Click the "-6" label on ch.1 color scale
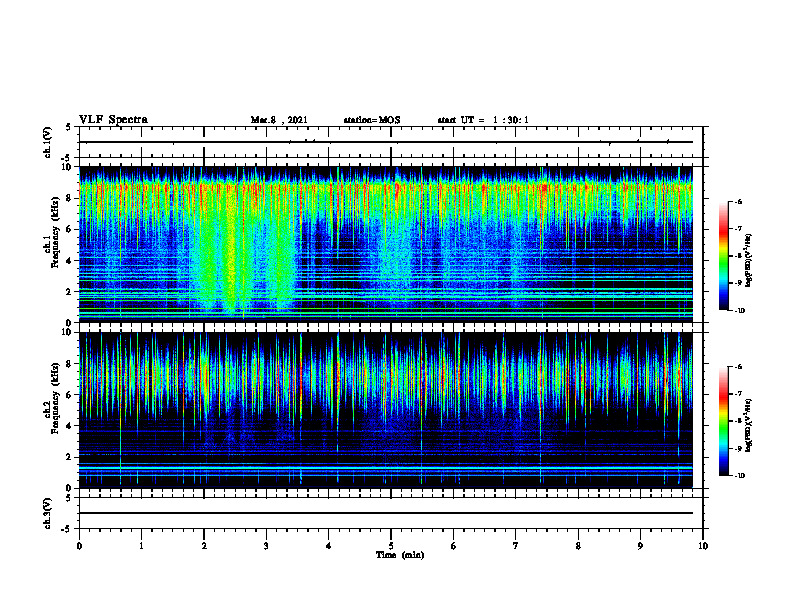This screenshot has height=612, width=792. point(738,201)
